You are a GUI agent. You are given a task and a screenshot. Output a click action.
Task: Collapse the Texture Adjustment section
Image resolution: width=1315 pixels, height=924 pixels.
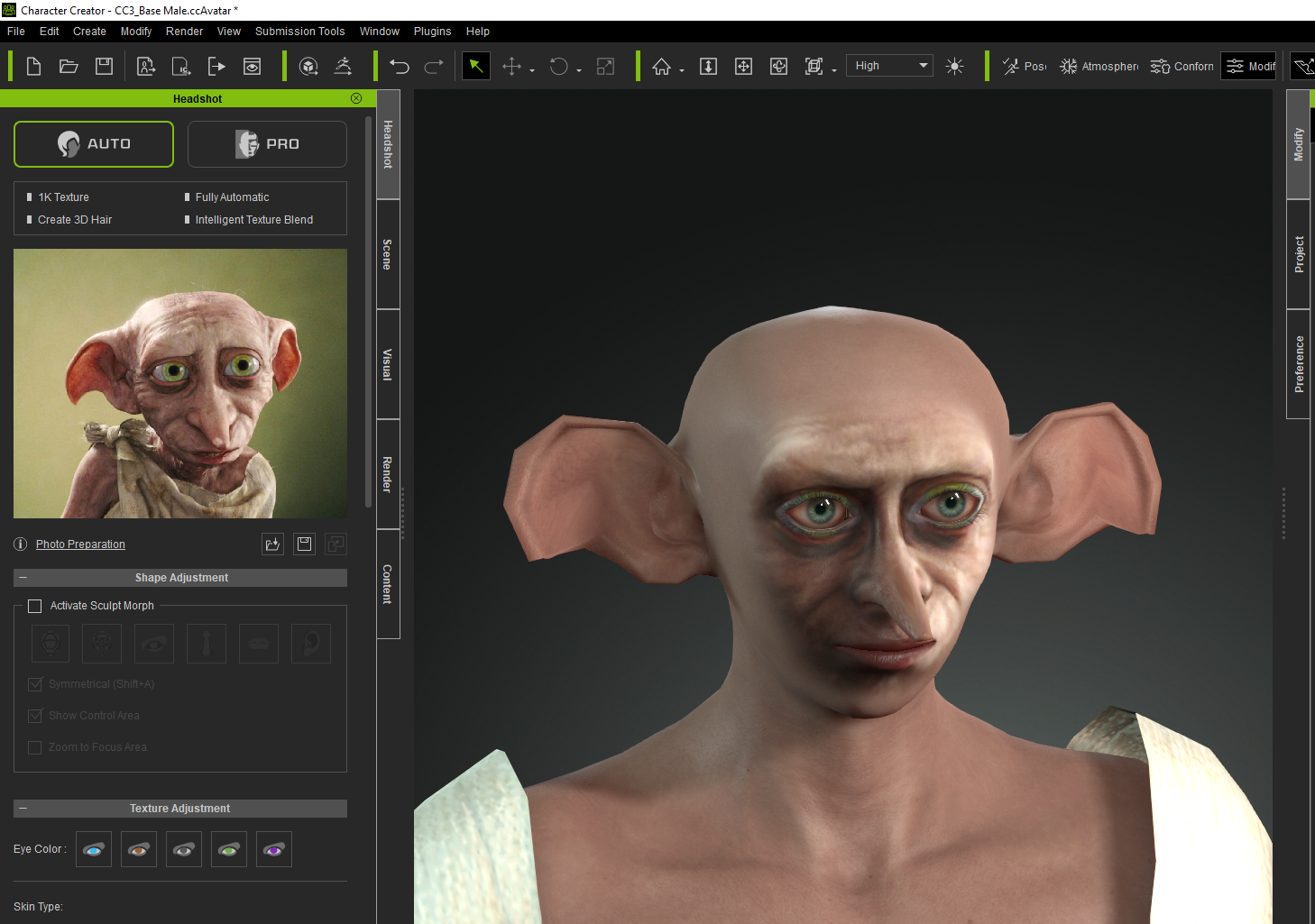[x=23, y=809]
